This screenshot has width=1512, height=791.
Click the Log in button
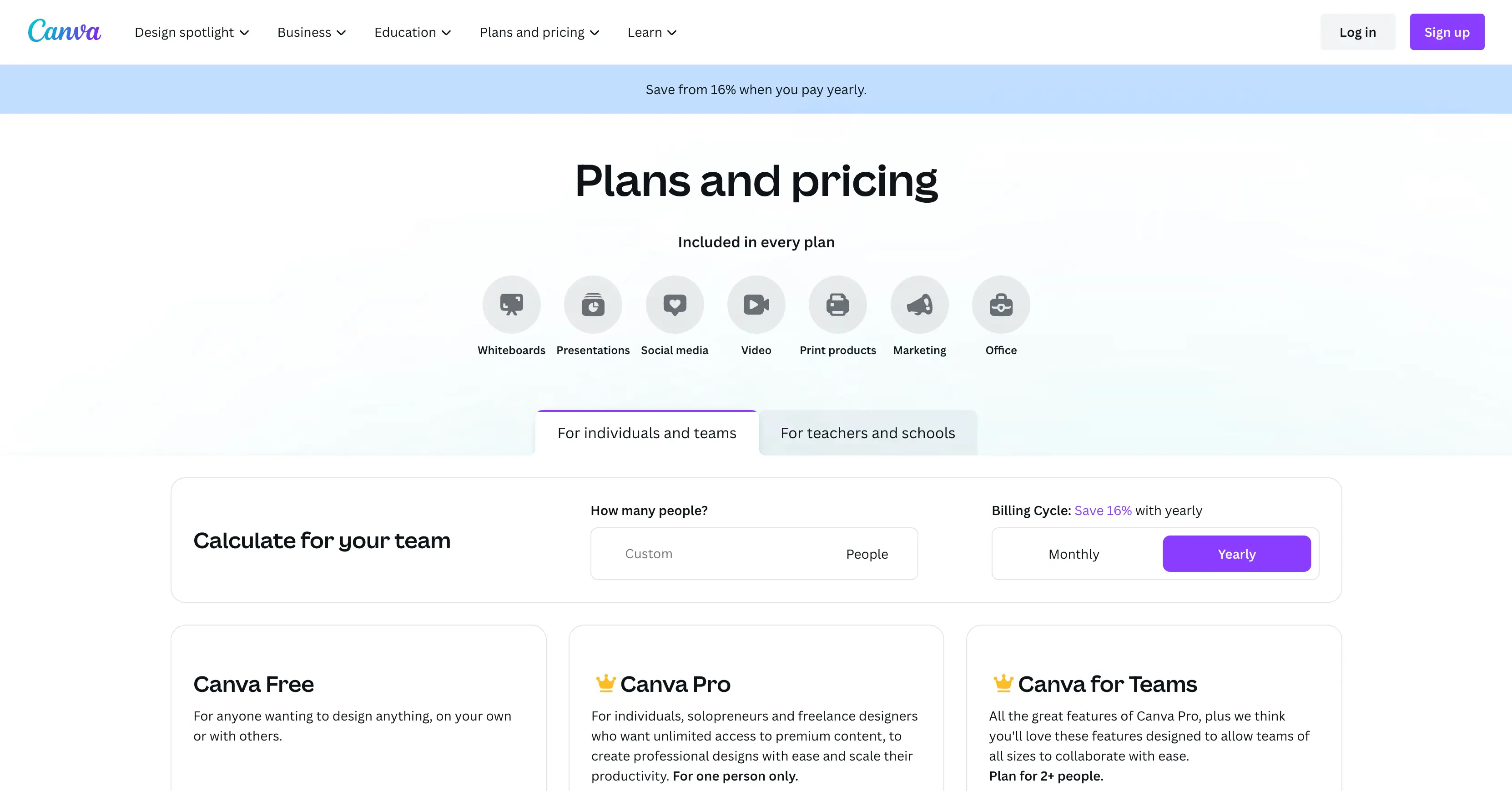coord(1357,32)
